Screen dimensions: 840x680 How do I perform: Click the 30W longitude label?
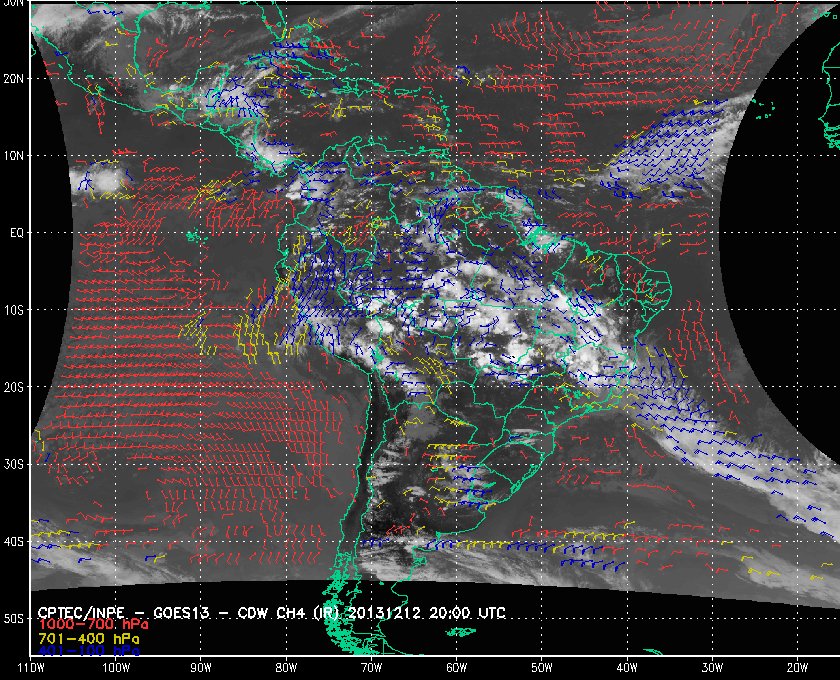(x=712, y=668)
